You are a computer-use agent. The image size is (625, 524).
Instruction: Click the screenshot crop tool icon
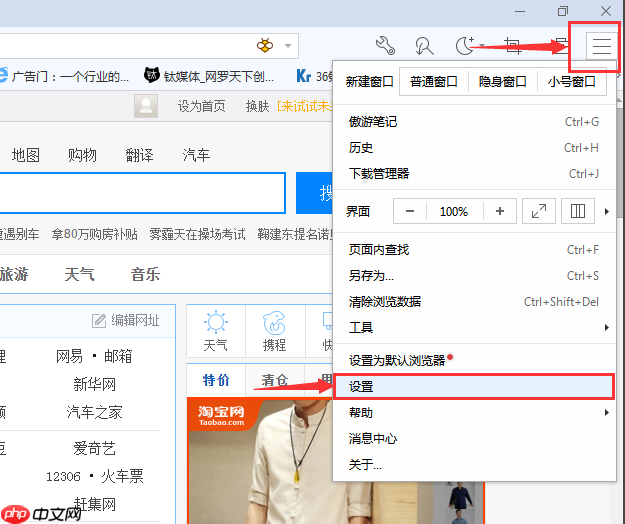[512, 46]
